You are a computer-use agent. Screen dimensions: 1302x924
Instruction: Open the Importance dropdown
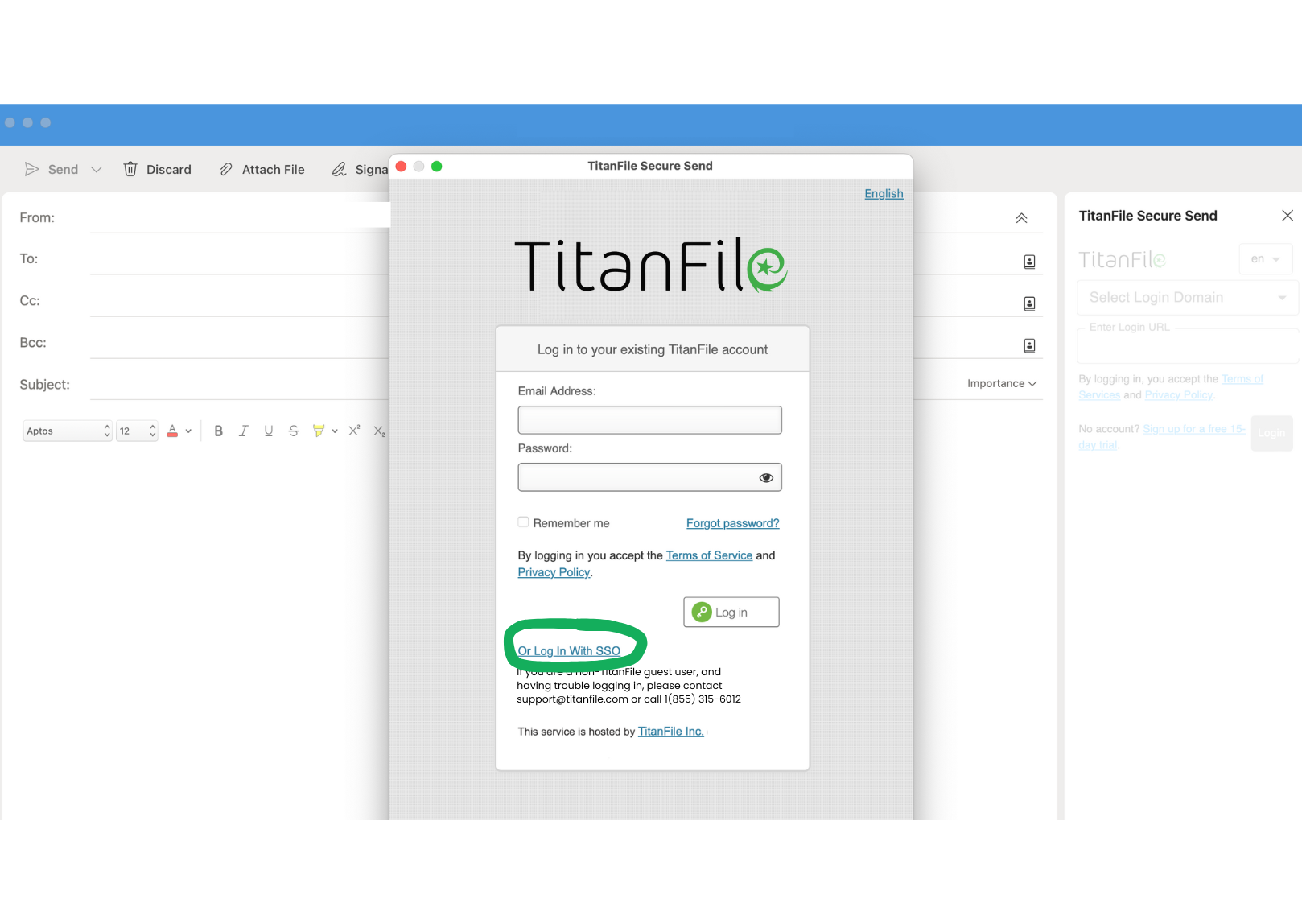(x=1002, y=383)
